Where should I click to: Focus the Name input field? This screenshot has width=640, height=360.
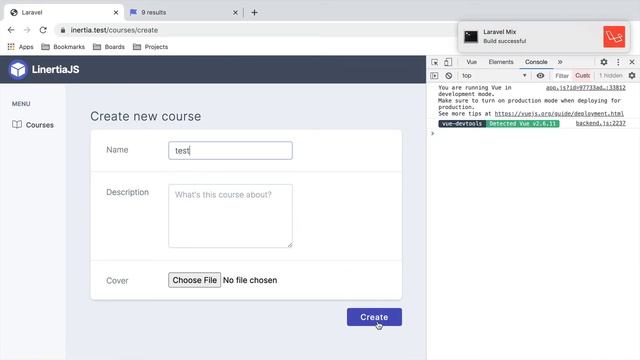[x=230, y=151]
